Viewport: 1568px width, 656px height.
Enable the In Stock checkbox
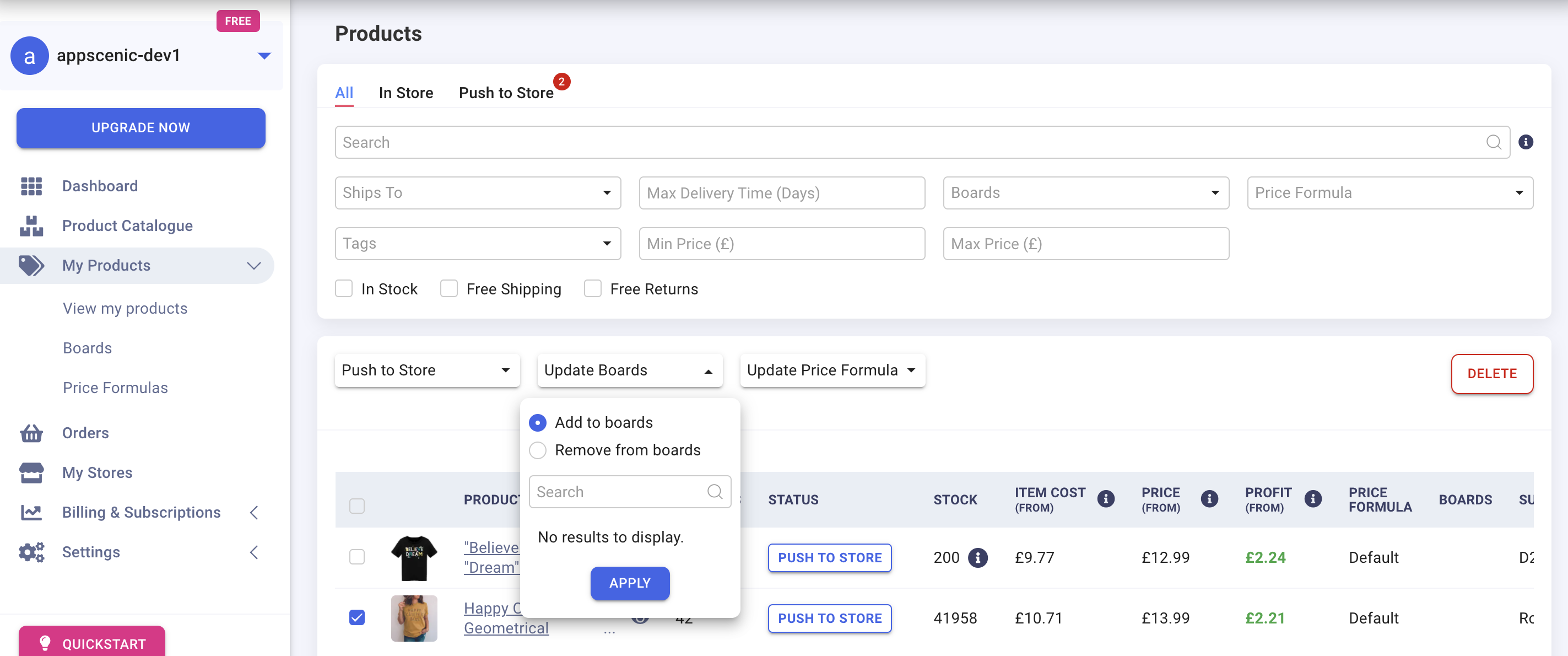[344, 289]
